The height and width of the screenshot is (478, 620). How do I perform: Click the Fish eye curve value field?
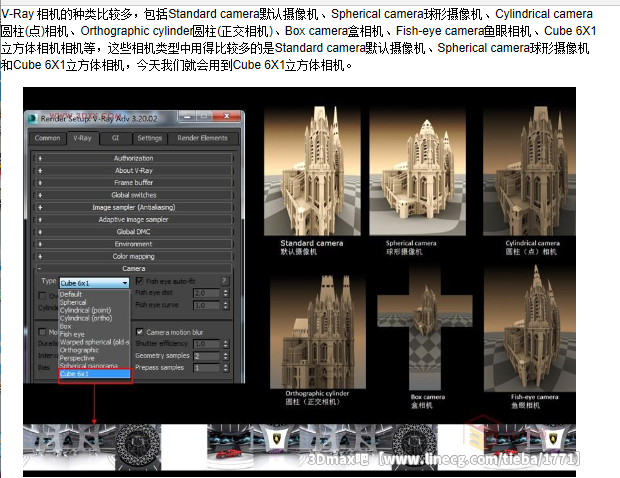point(206,305)
